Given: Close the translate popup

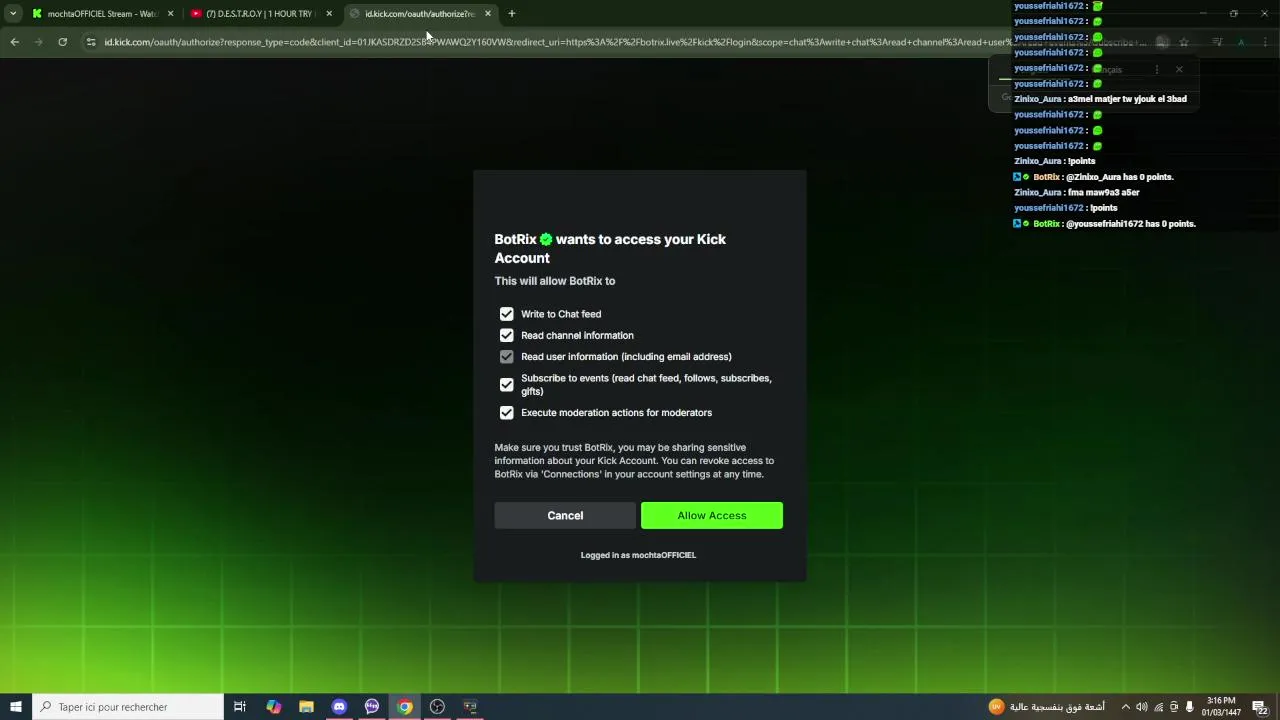Looking at the screenshot, I should click(x=1179, y=69).
